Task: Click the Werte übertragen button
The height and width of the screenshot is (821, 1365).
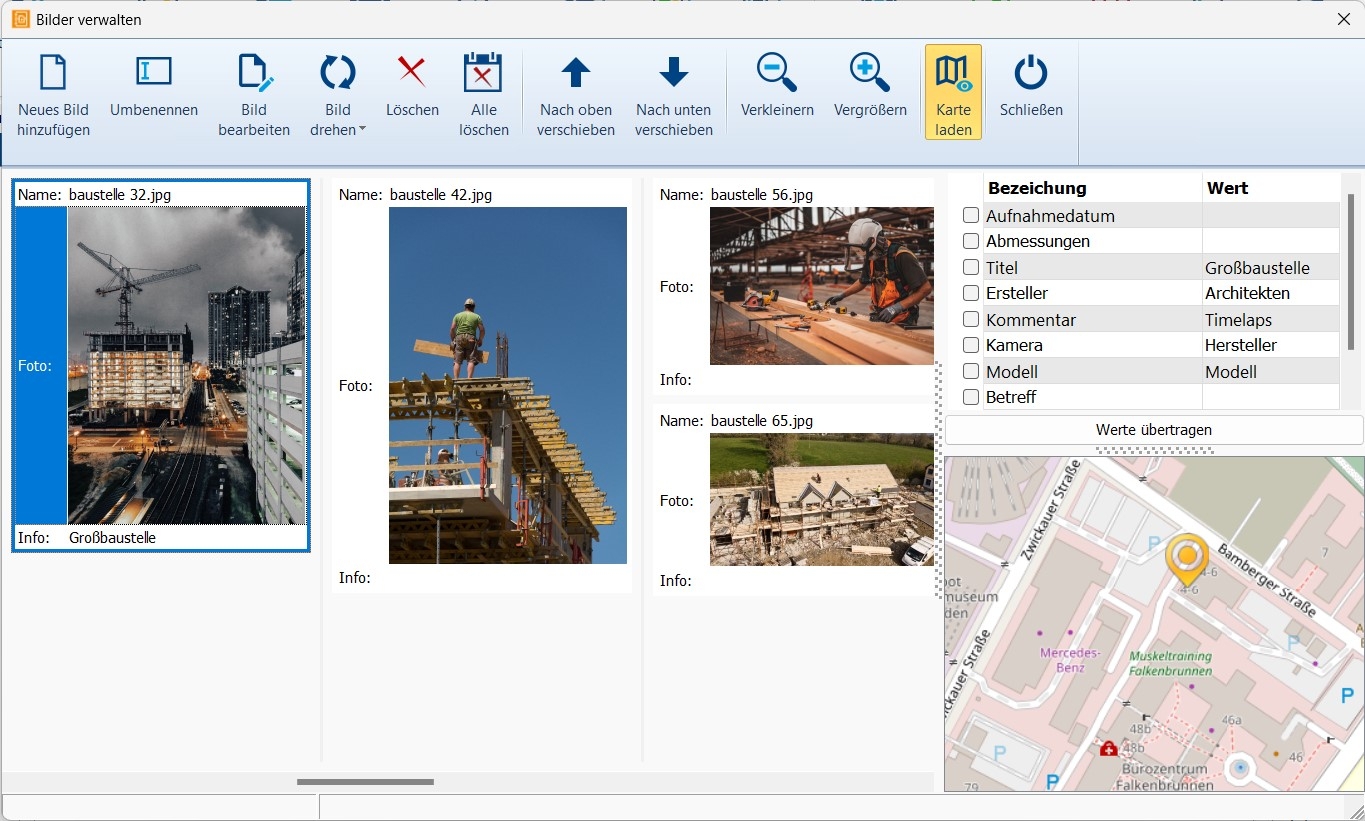Action: [x=1153, y=430]
